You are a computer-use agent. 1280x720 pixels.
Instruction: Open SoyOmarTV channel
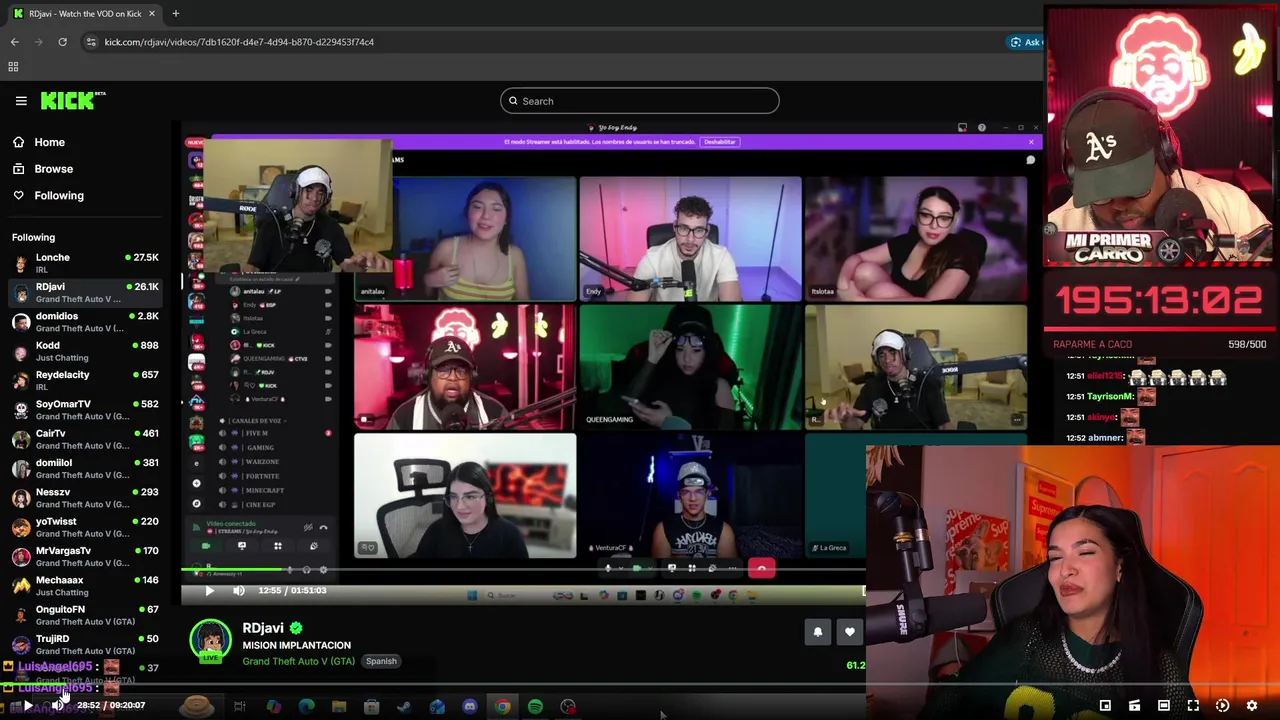click(85, 410)
